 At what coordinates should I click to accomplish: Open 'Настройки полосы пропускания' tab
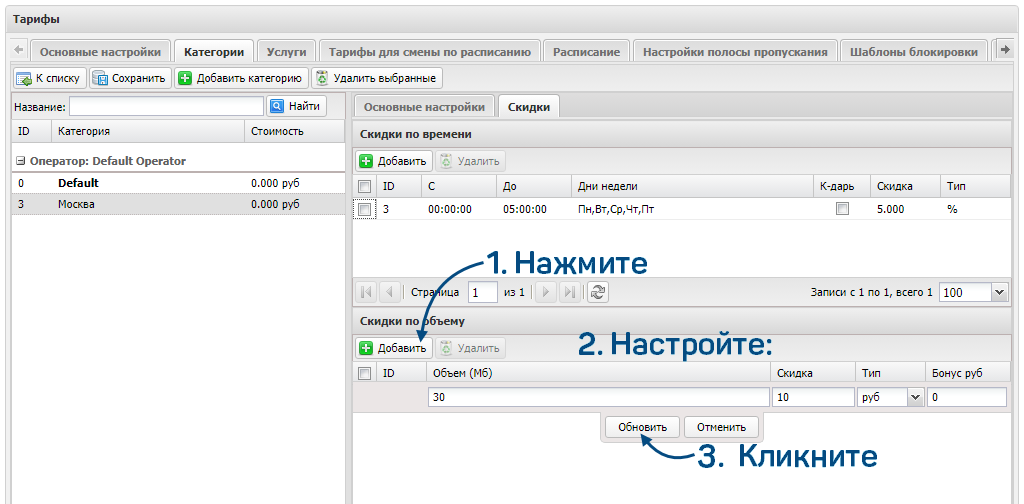[x=735, y=52]
